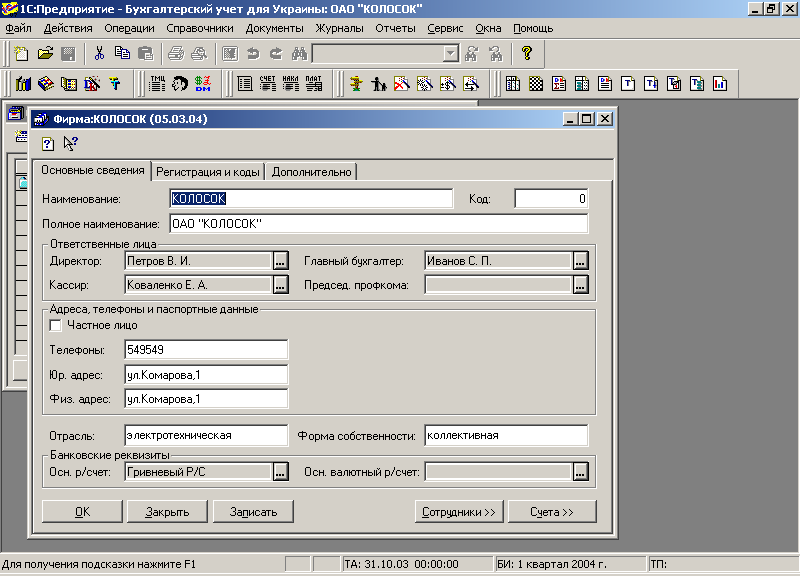The height and width of the screenshot is (576, 800).
Task: Click the plus-minus dollar wand icon
Action: [448, 84]
